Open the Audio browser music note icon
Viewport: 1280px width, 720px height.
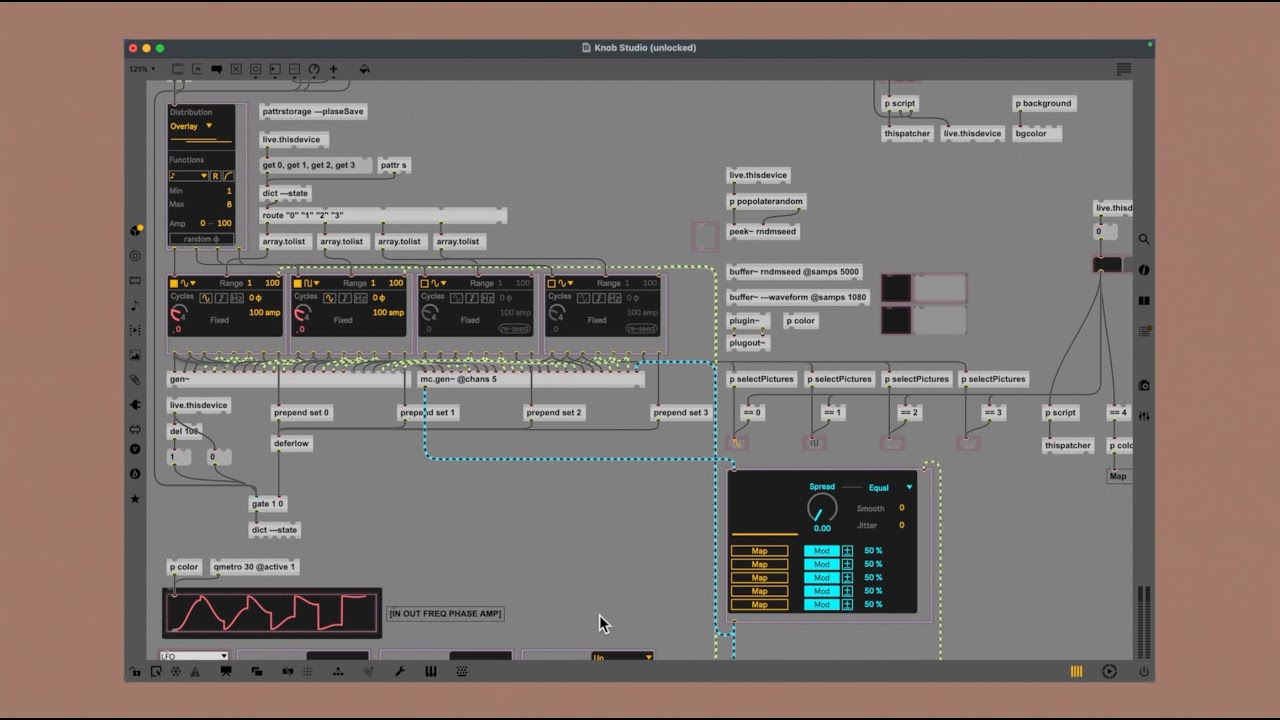[x=136, y=305]
